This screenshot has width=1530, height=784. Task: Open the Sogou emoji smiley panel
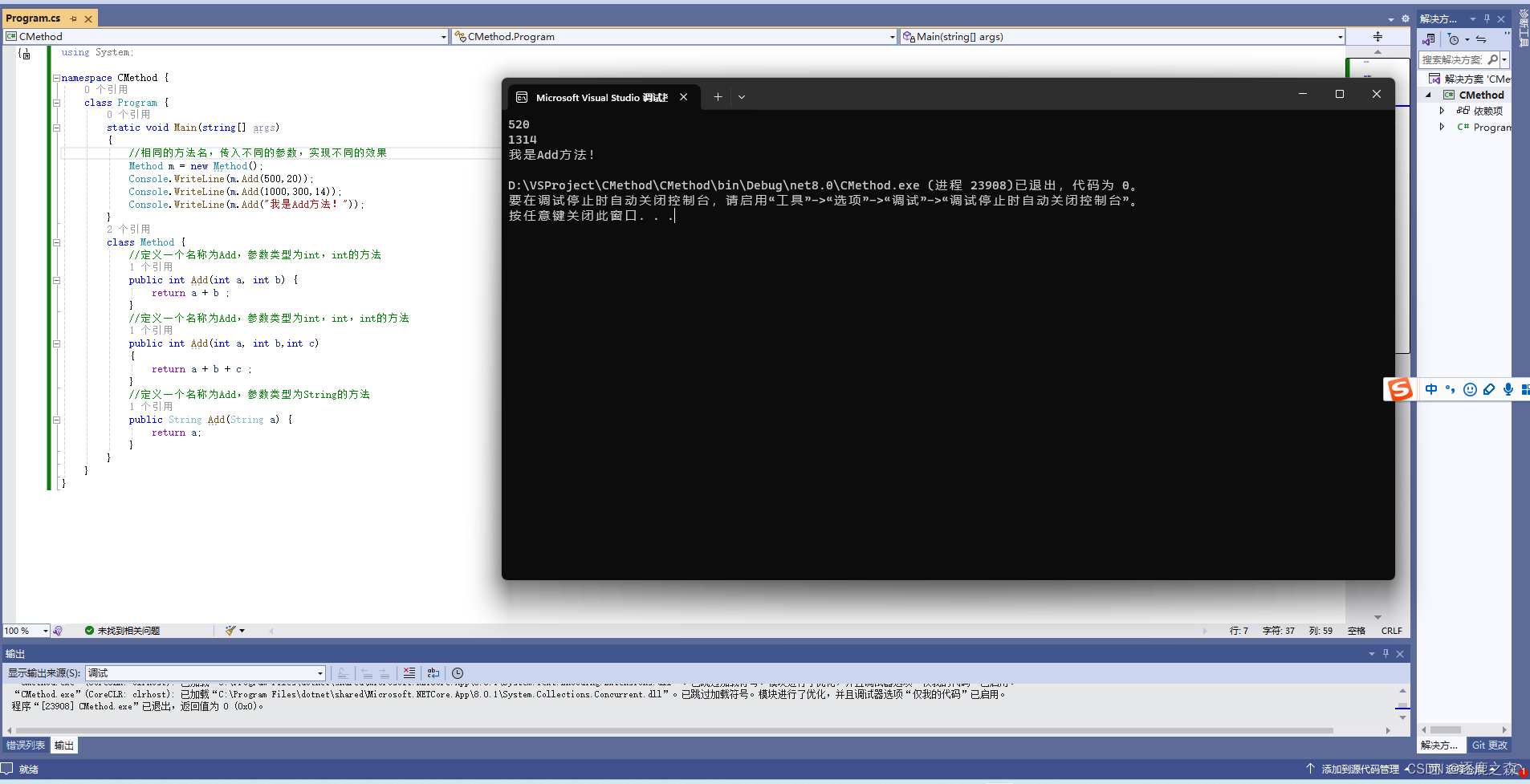pos(1470,389)
